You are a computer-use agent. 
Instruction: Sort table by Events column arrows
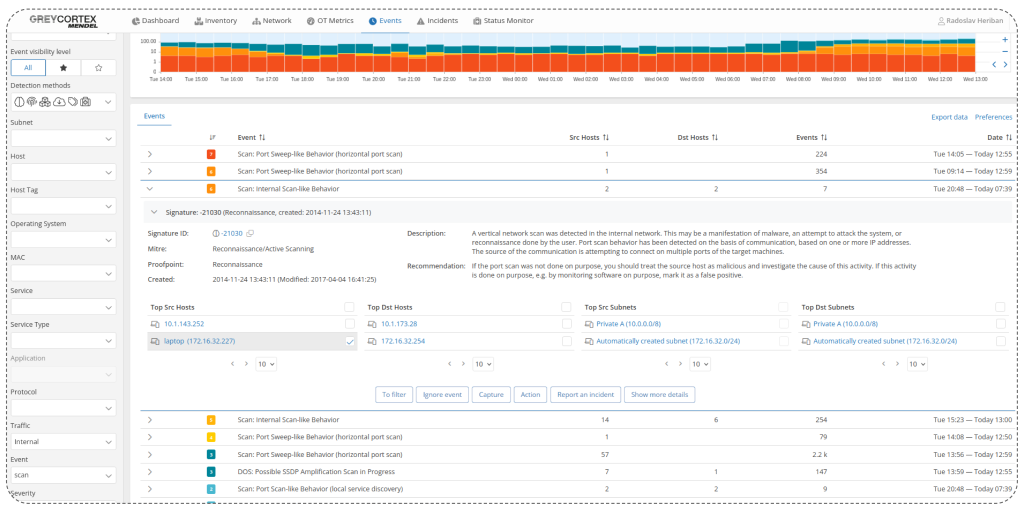pos(824,137)
